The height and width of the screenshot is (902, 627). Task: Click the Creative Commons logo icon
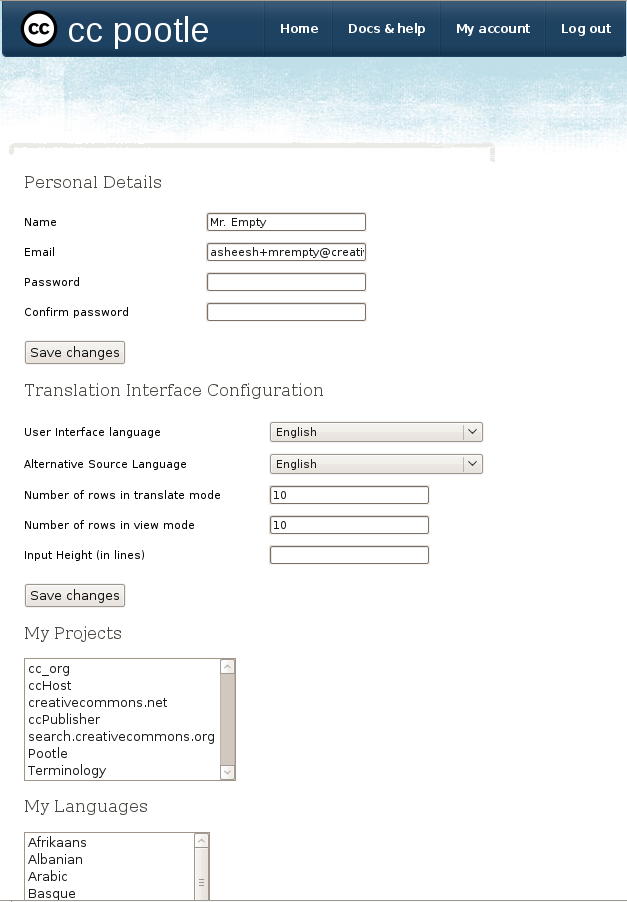(39, 29)
